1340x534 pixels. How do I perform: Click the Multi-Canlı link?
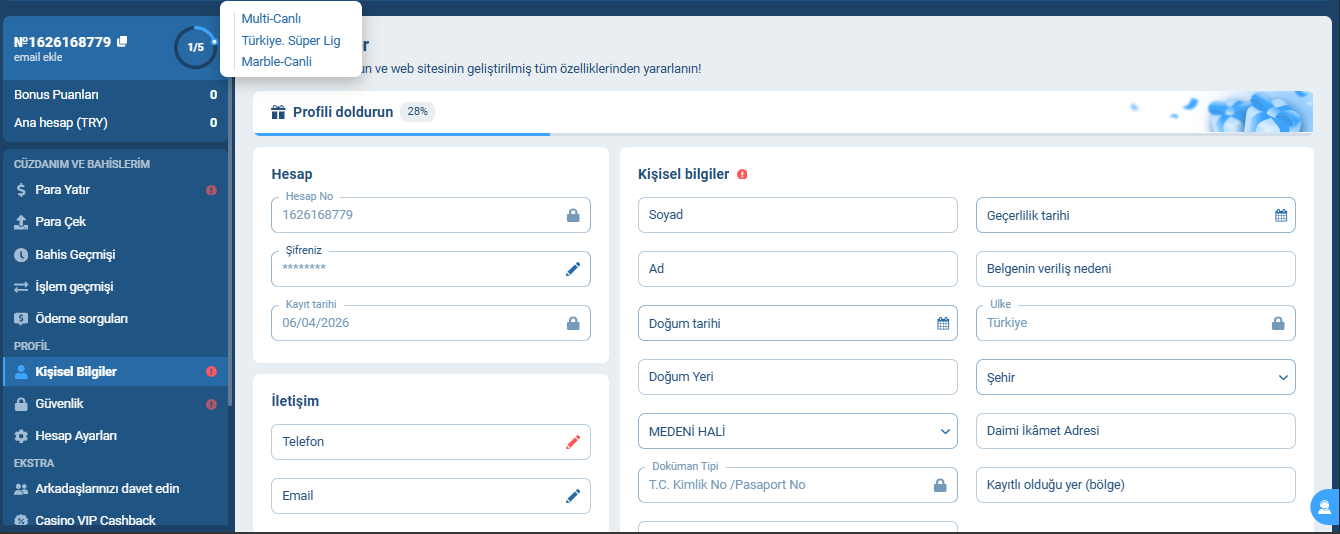point(271,18)
